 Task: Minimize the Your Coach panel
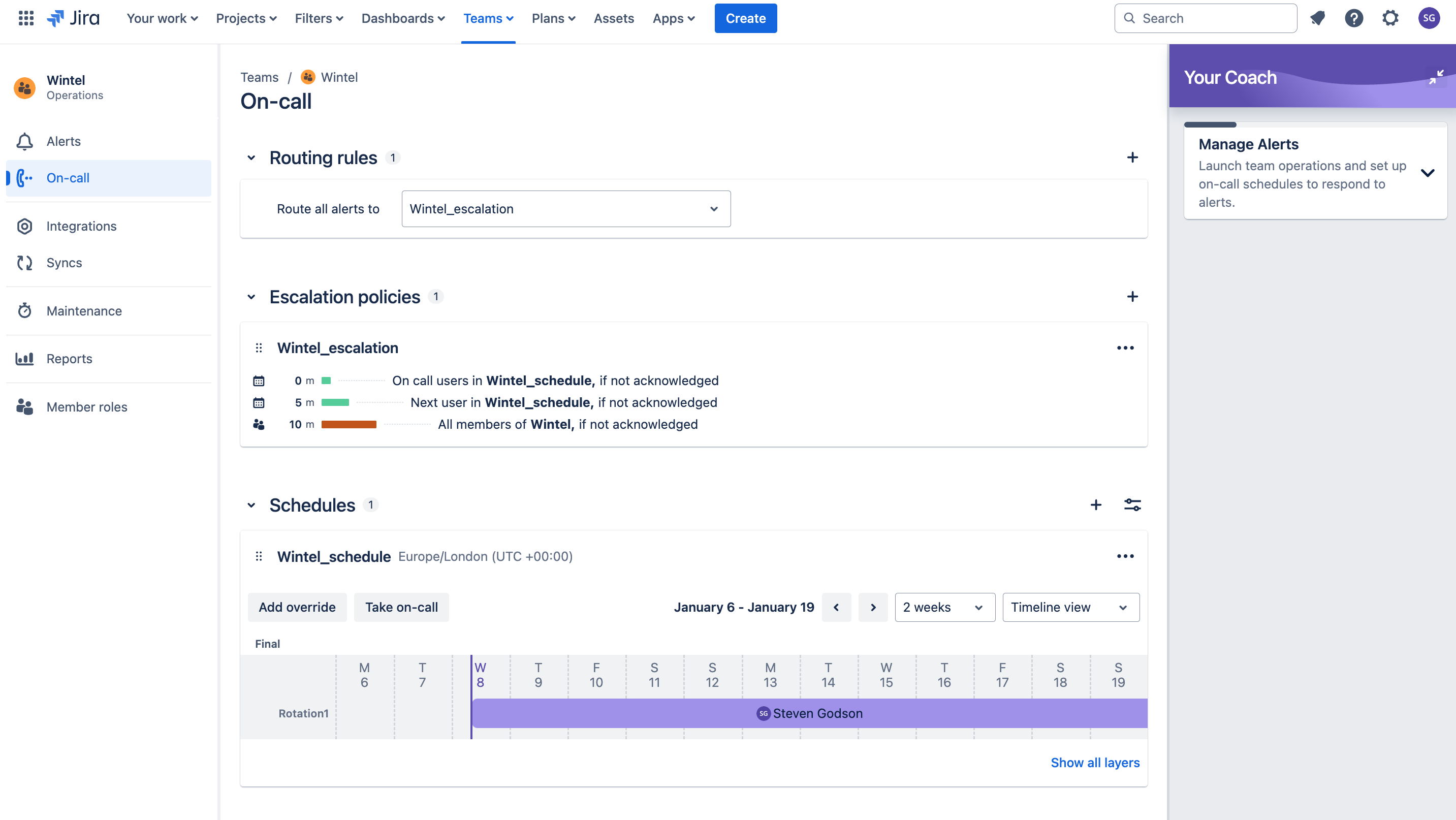(x=1436, y=77)
